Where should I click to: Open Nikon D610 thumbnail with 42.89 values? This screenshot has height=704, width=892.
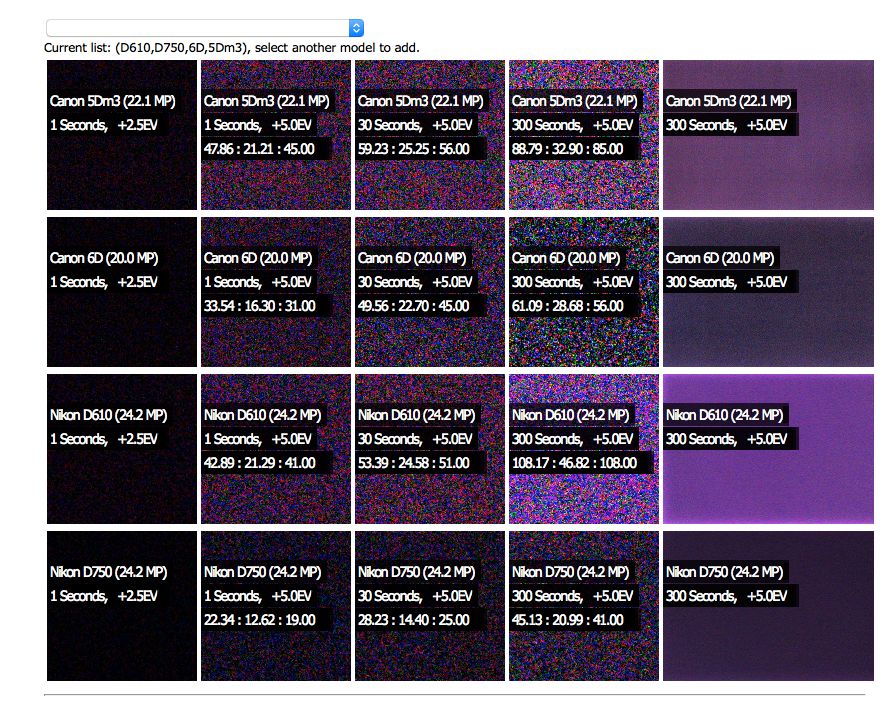276,449
